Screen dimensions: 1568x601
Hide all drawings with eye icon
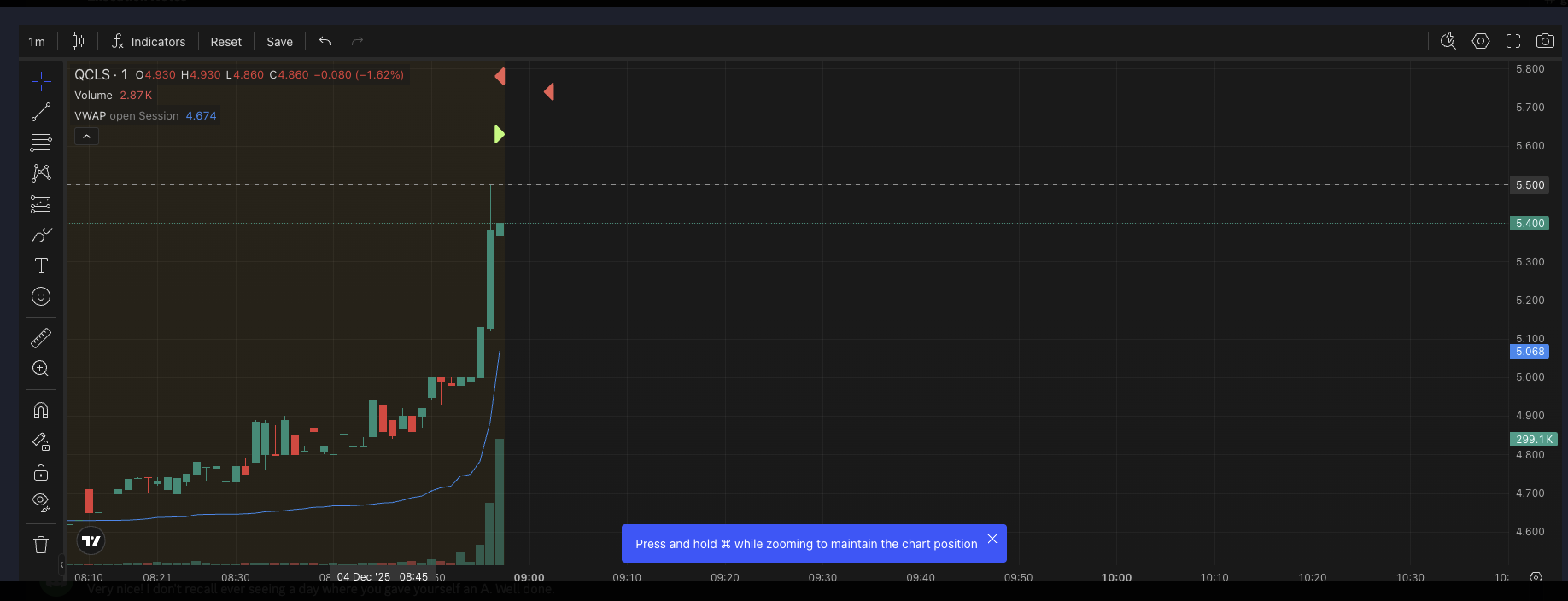[41, 502]
